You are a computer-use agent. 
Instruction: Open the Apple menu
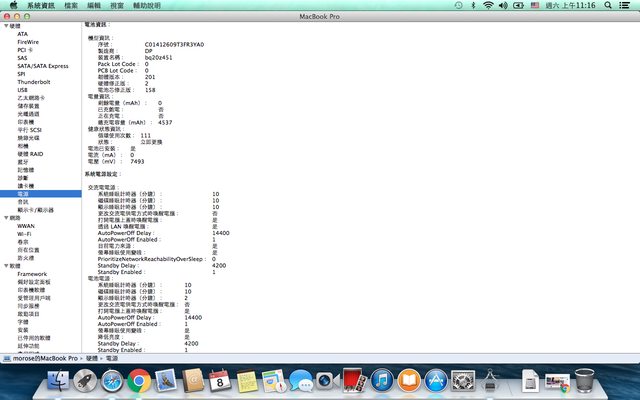coord(11,6)
